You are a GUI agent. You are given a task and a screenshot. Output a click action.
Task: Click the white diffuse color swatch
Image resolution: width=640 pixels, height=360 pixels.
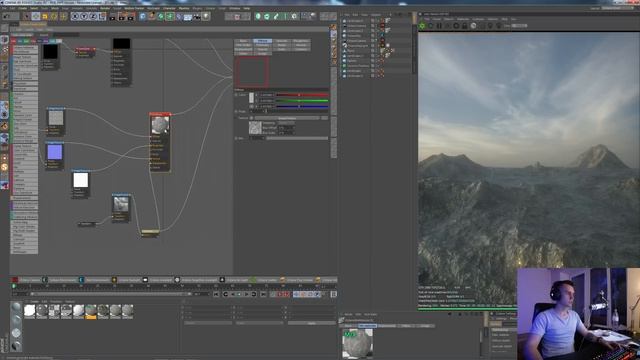[251, 98]
